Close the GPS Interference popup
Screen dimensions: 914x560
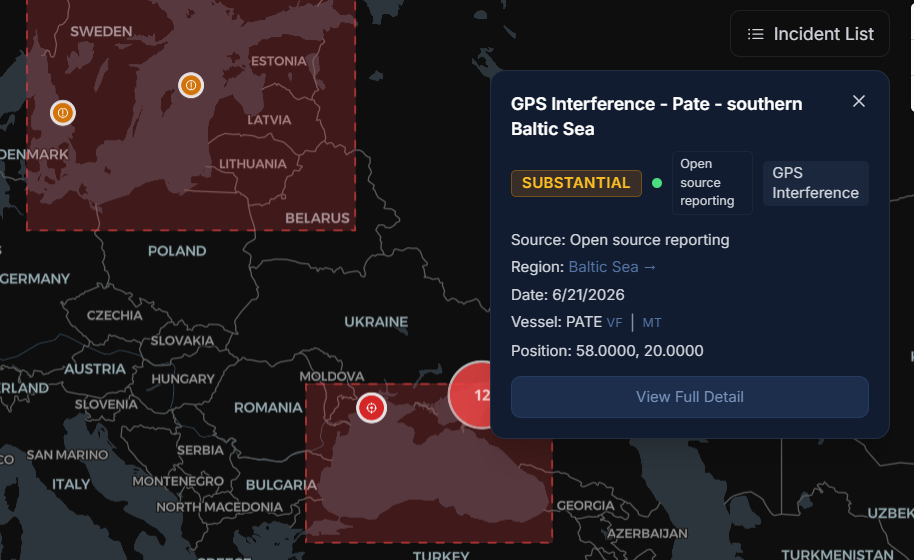pos(859,101)
